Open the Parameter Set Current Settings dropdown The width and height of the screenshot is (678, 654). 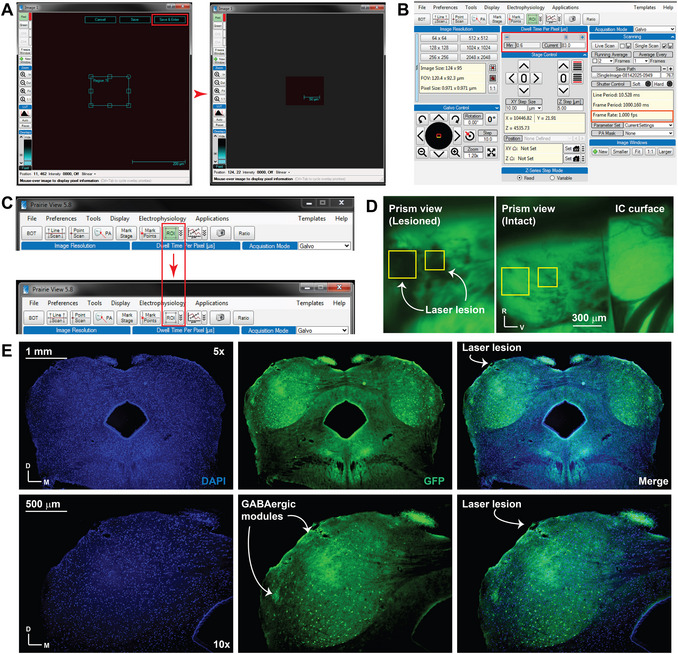648,125
